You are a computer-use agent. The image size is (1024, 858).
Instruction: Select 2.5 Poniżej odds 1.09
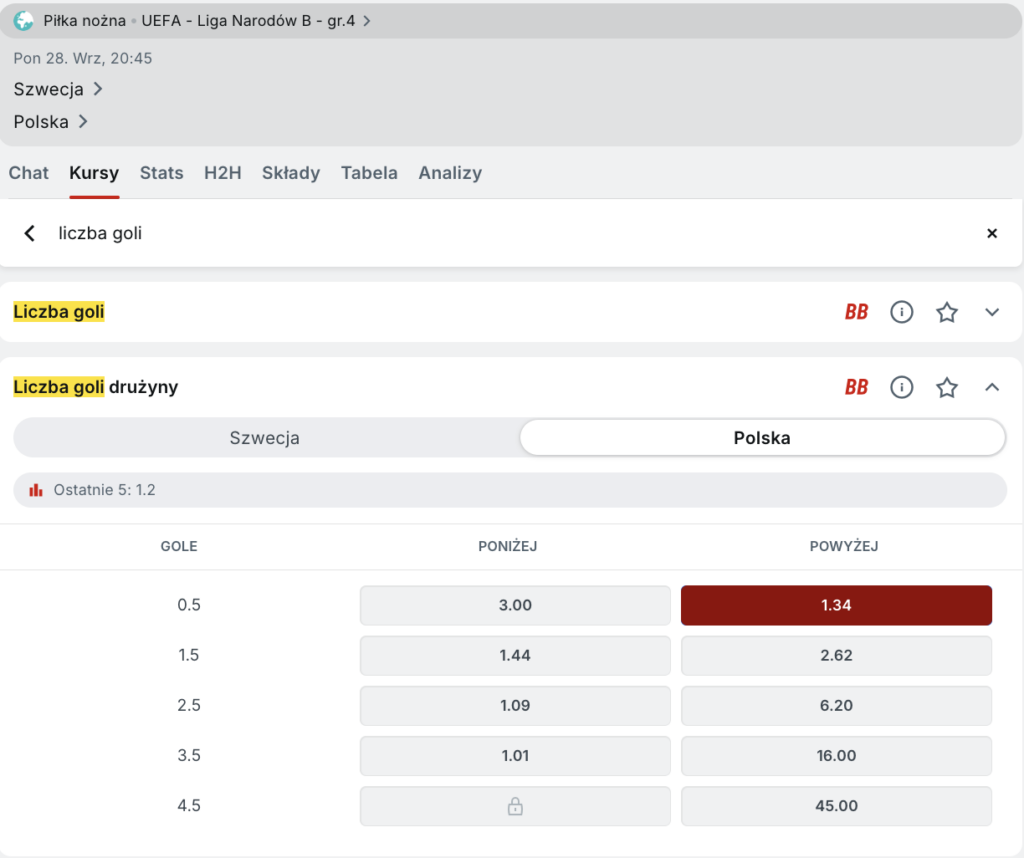pyautogui.click(x=515, y=706)
